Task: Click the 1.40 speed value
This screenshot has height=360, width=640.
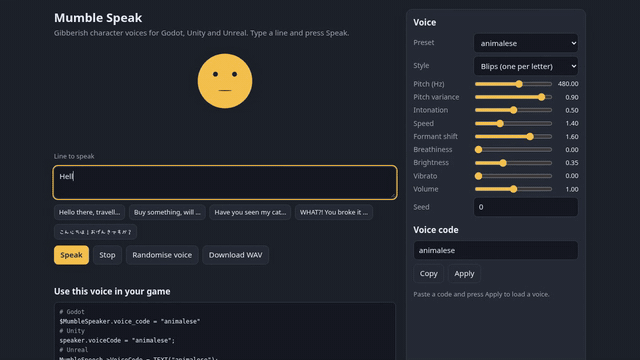Action: pyautogui.click(x=571, y=123)
